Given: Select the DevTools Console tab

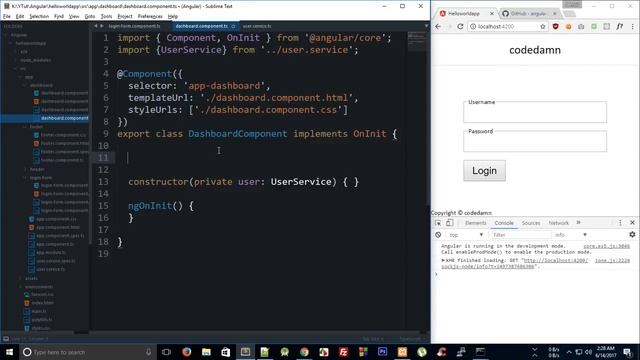Looking at the screenshot, I should (x=504, y=223).
